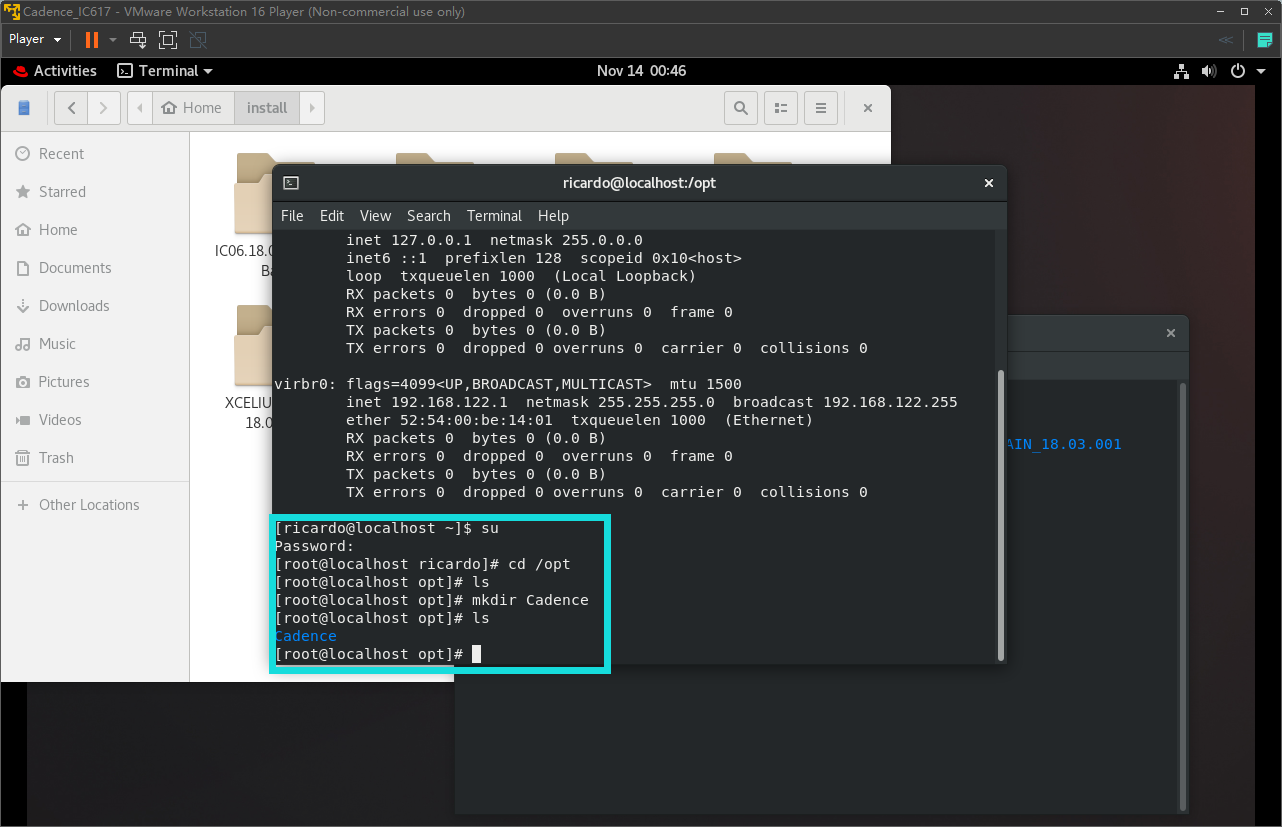Collapse the VMware toolbar with double-arrow icon
Image resolution: width=1282 pixels, height=827 pixels.
tap(1225, 40)
